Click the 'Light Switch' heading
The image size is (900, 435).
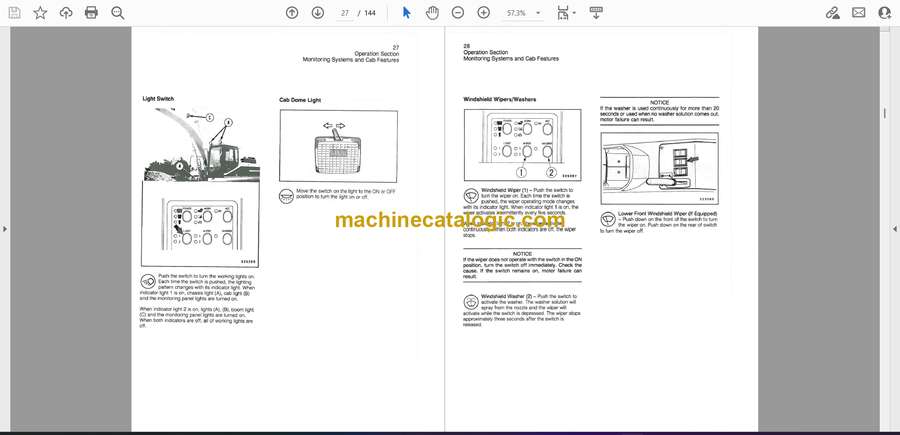coord(158,99)
